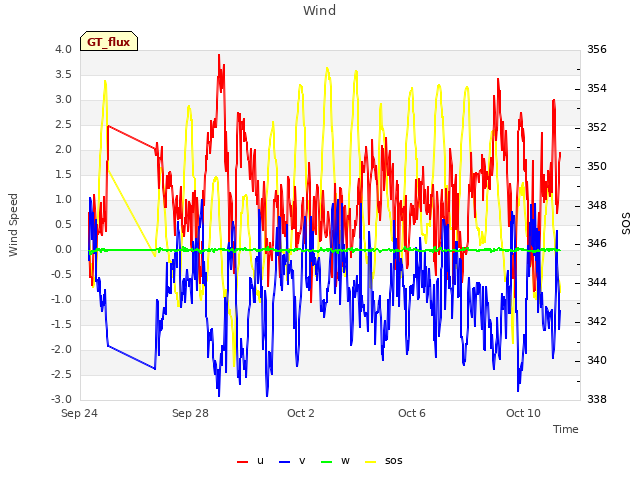The image size is (640, 480).
Task: Click the Sep 24 tick label
Action: click(79, 413)
